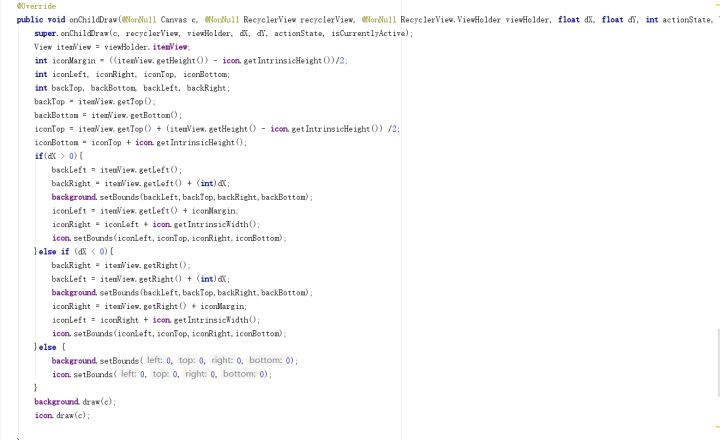Click 'backLeft = itemView.getLeft();' line
Viewport: 720px width, 440px height.
click(x=117, y=170)
